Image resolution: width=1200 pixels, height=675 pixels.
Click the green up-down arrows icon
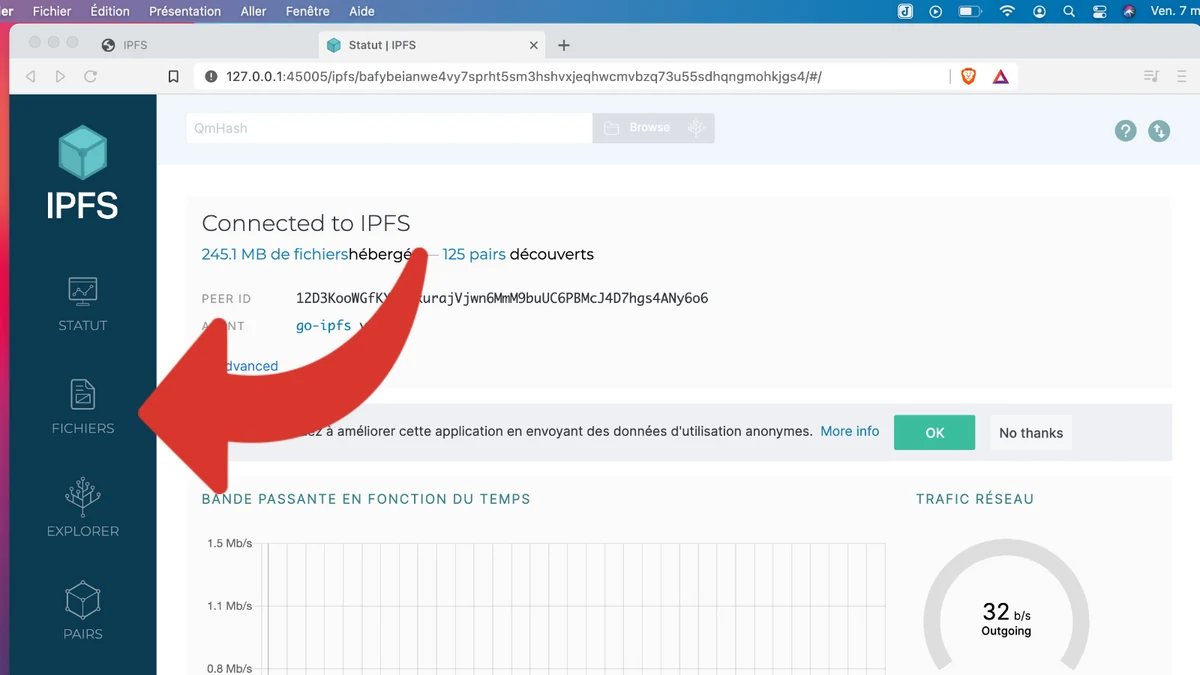point(1159,130)
